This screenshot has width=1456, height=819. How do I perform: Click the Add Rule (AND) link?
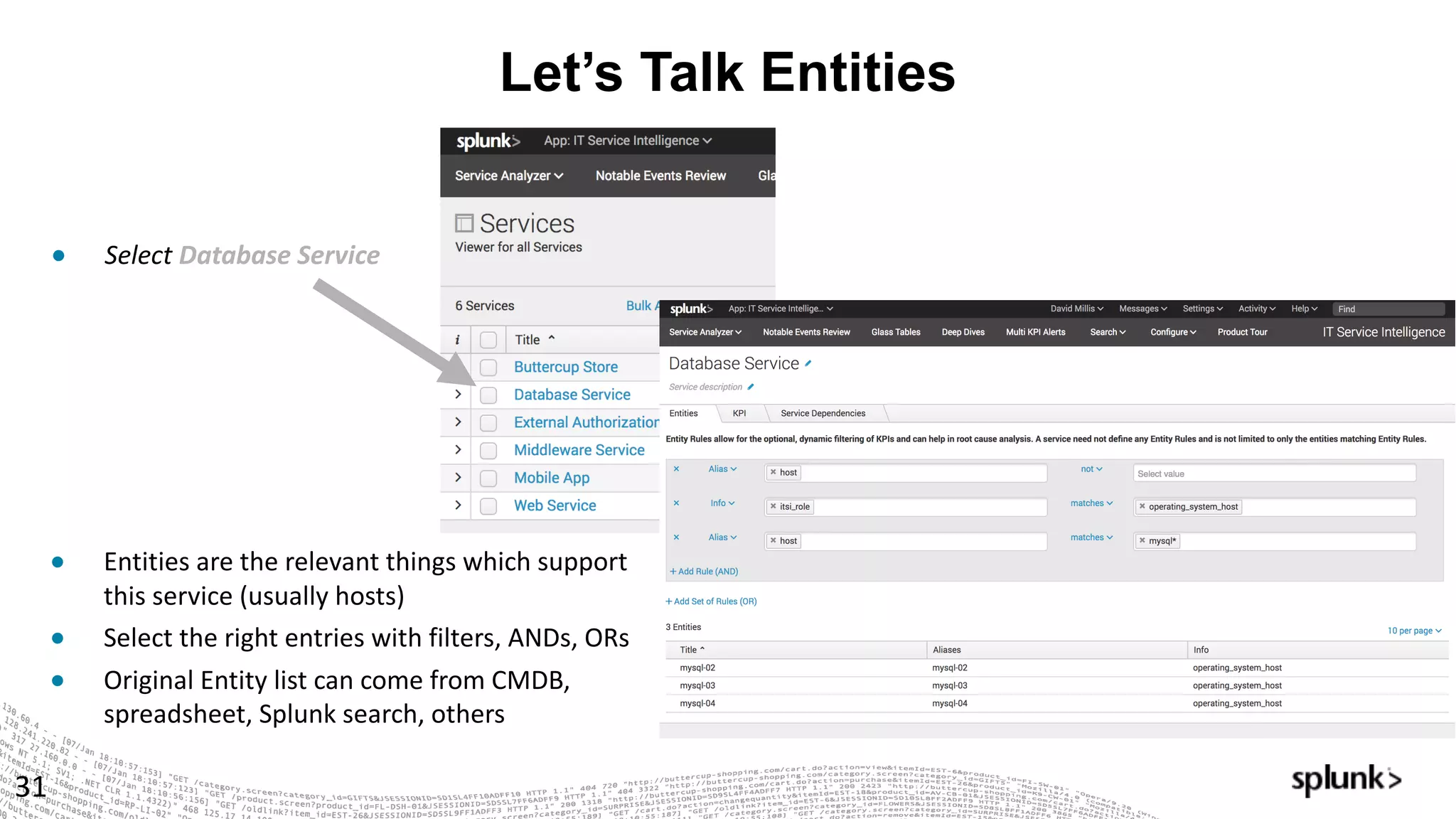(704, 572)
